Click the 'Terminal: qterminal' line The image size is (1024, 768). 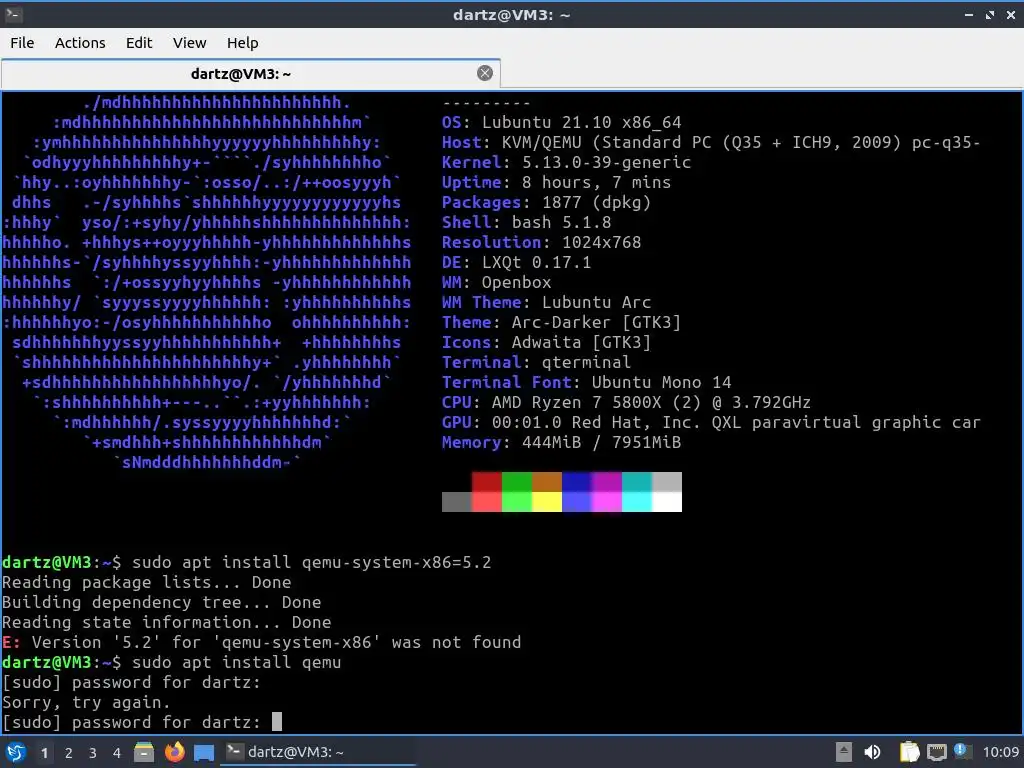click(536, 362)
